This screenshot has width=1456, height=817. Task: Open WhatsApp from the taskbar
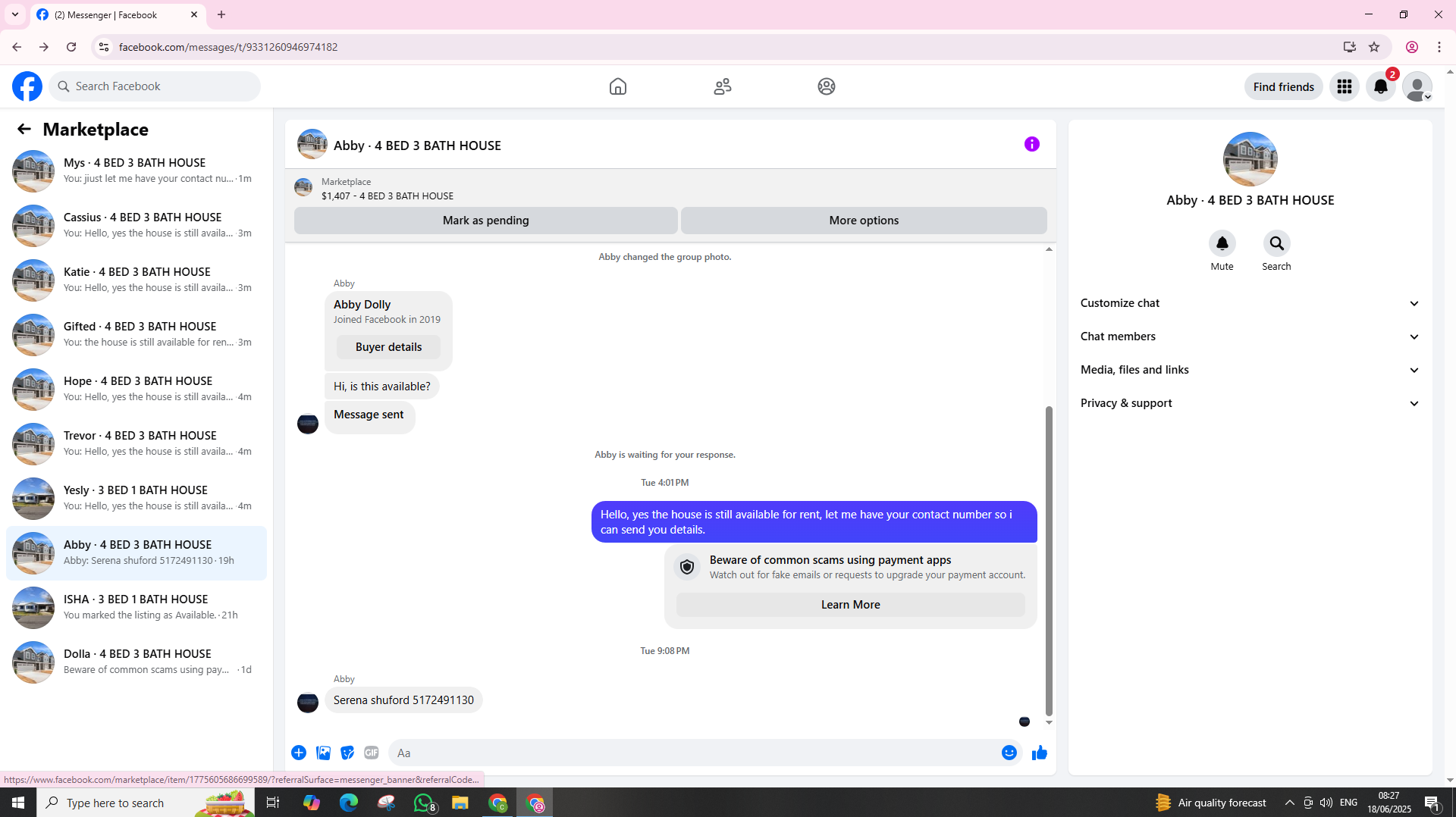point(423,803)
